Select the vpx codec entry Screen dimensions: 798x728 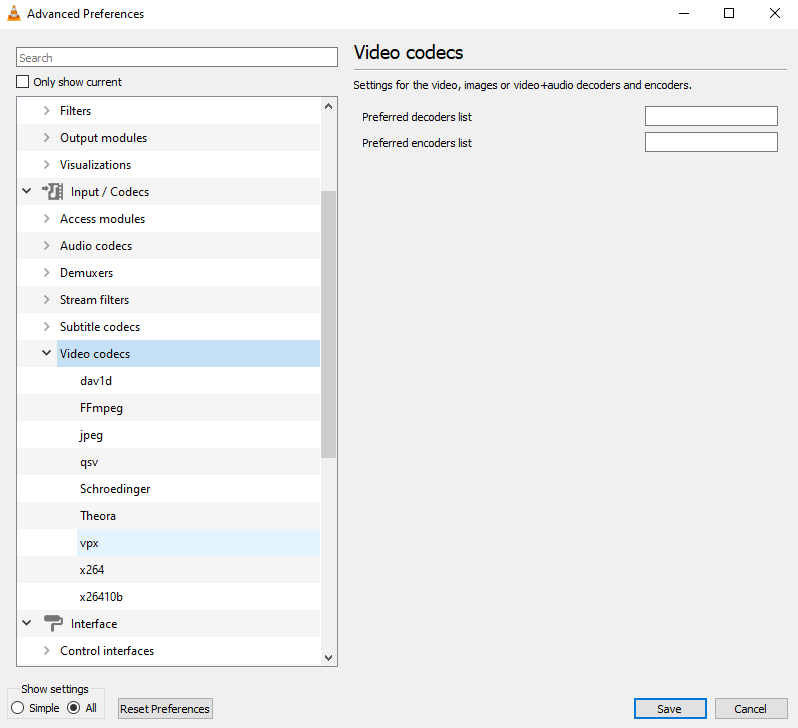click(x=89, y=543)
